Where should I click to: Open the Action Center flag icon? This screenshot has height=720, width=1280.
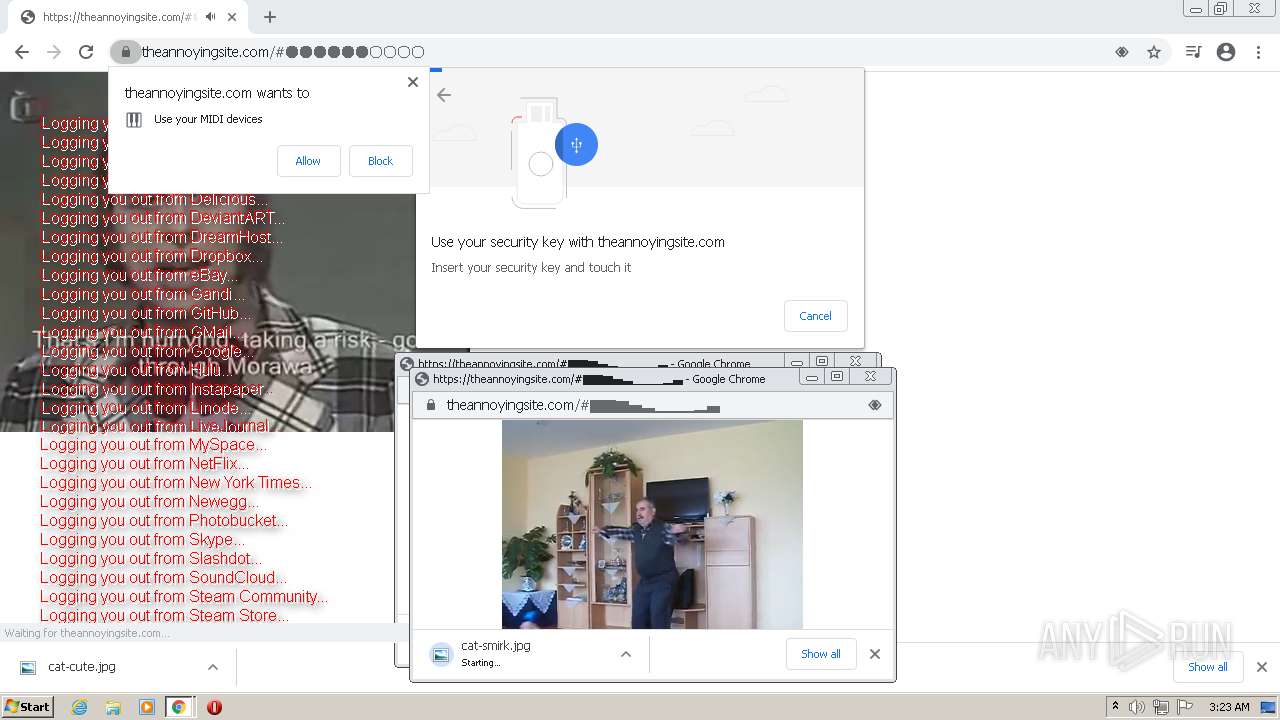(1185, 707)
